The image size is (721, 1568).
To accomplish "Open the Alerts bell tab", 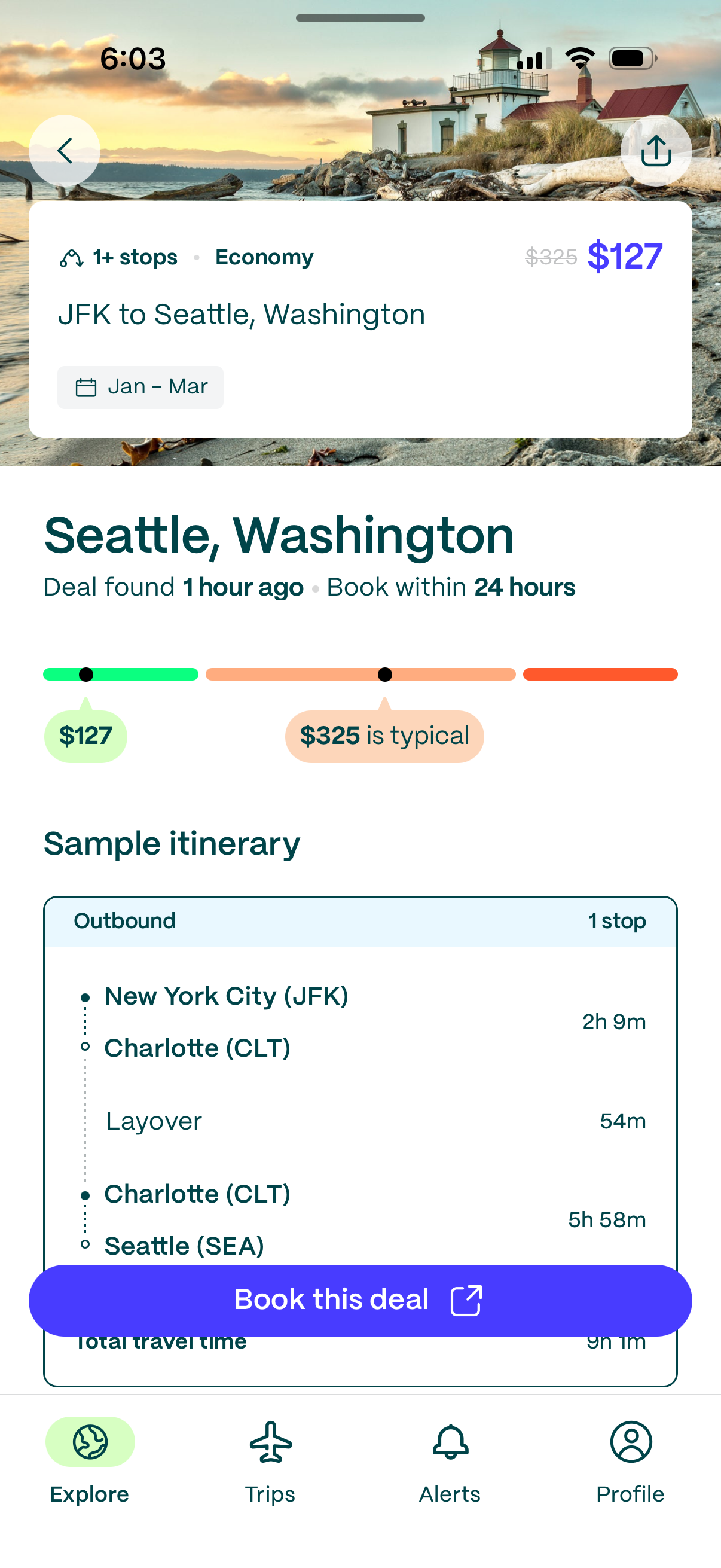I will coord(450,1441).
